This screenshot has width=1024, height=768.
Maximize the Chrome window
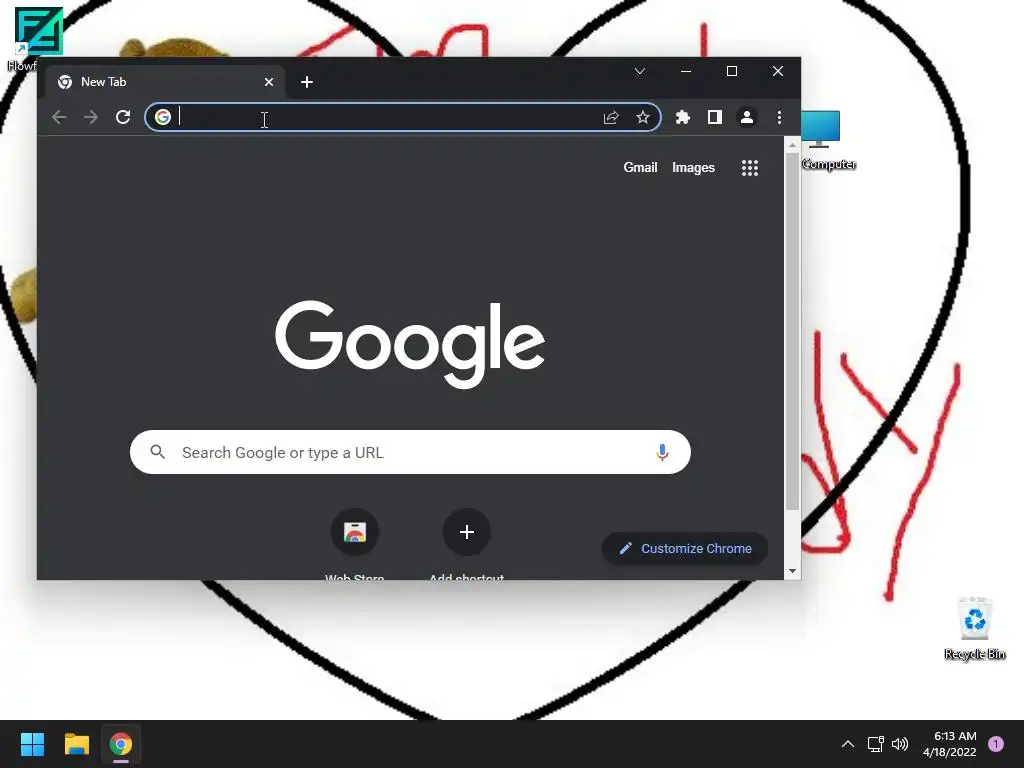(732, 71)
